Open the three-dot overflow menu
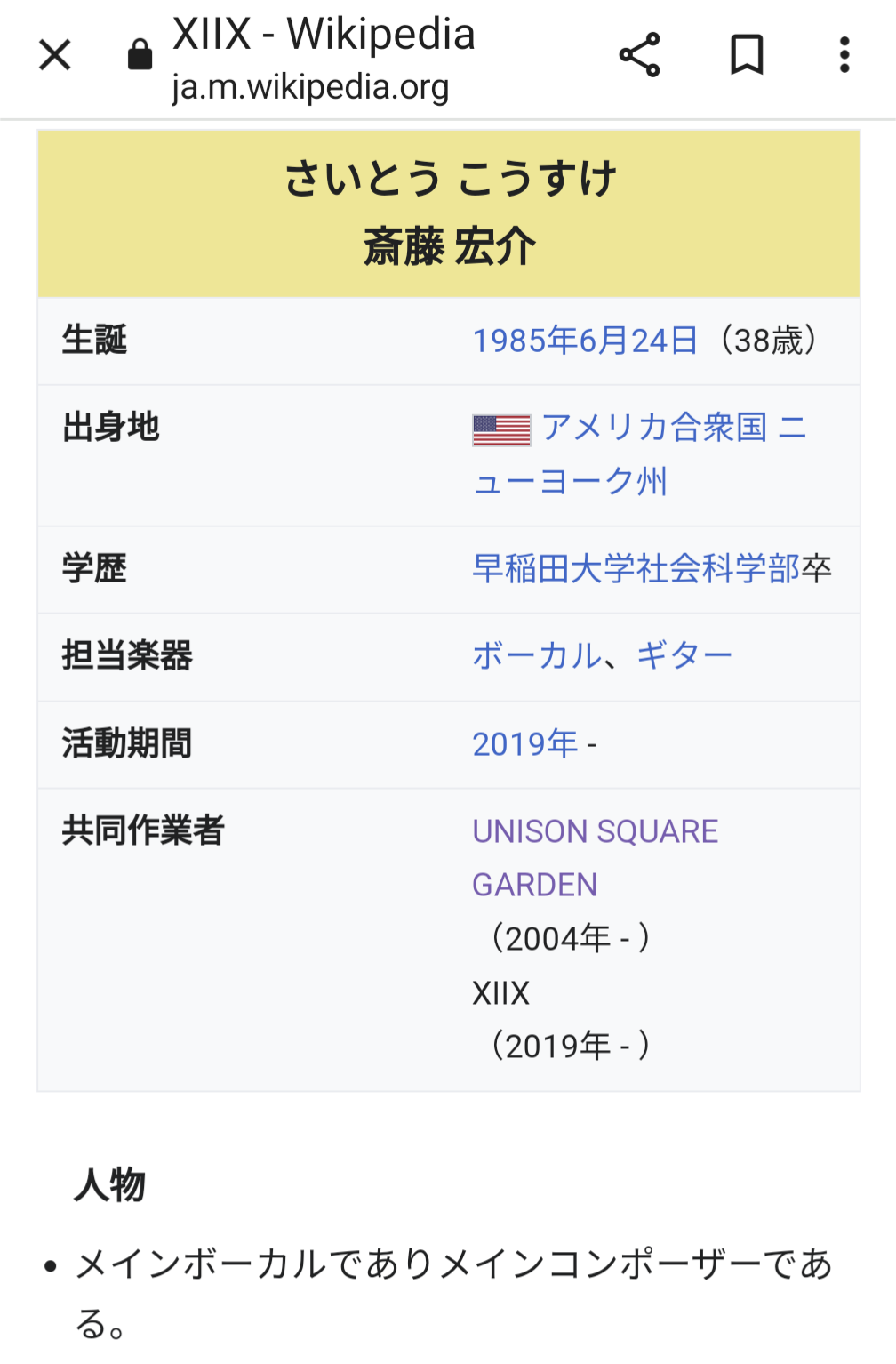Image resolution: width=896 pixels, height=1364 pixels. [x=844, y=55]
